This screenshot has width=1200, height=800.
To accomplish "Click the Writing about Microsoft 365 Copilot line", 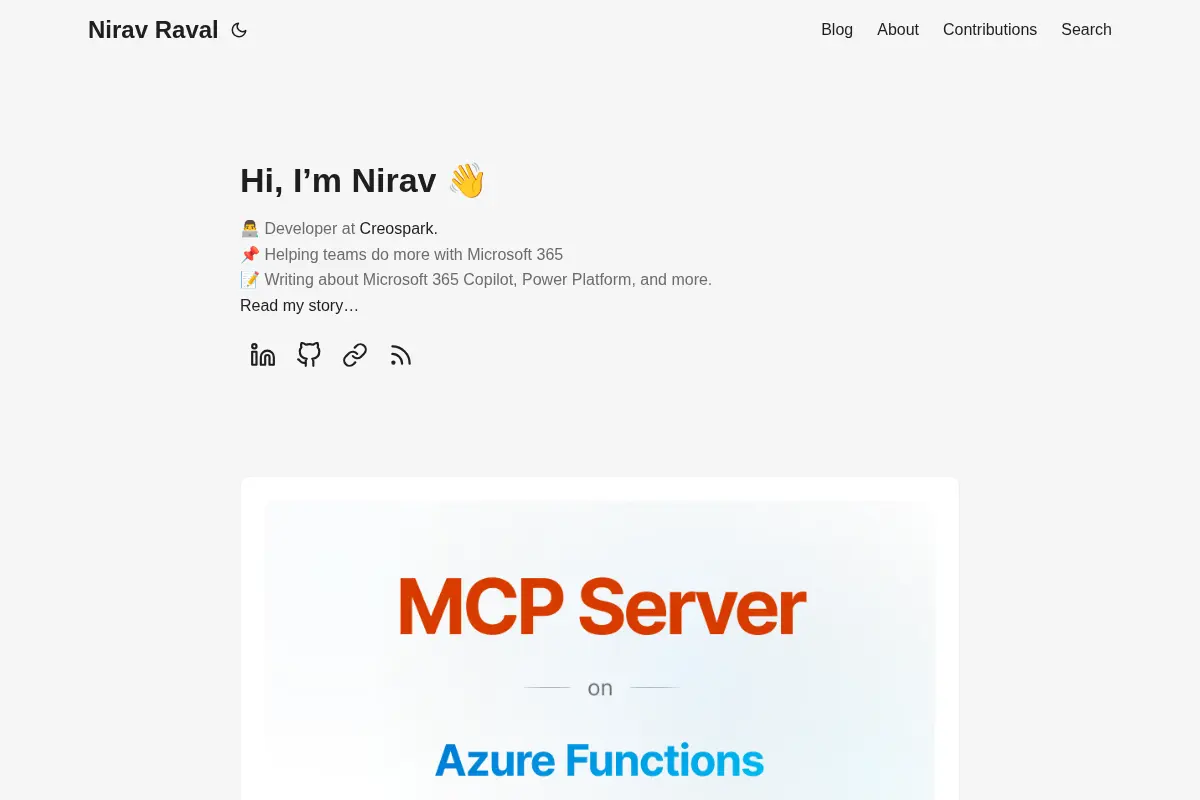I will [x=476, y=279].
